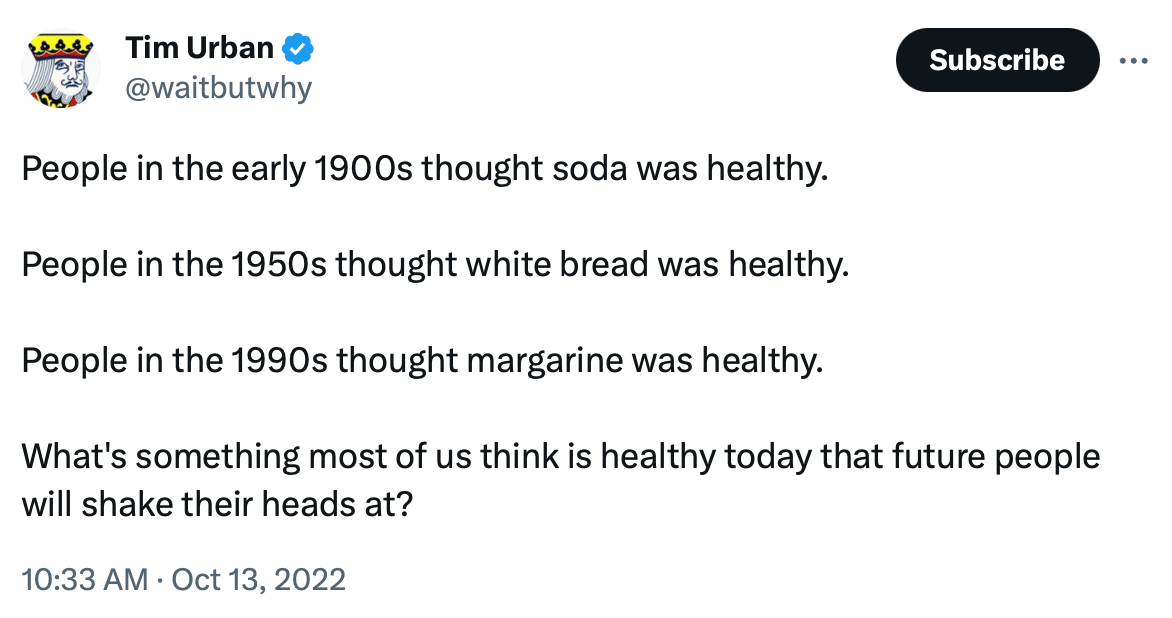Screen dimensions: 1172x618
Task: Click the blue verified checkmark badge
Action: (x=297, y=49)
